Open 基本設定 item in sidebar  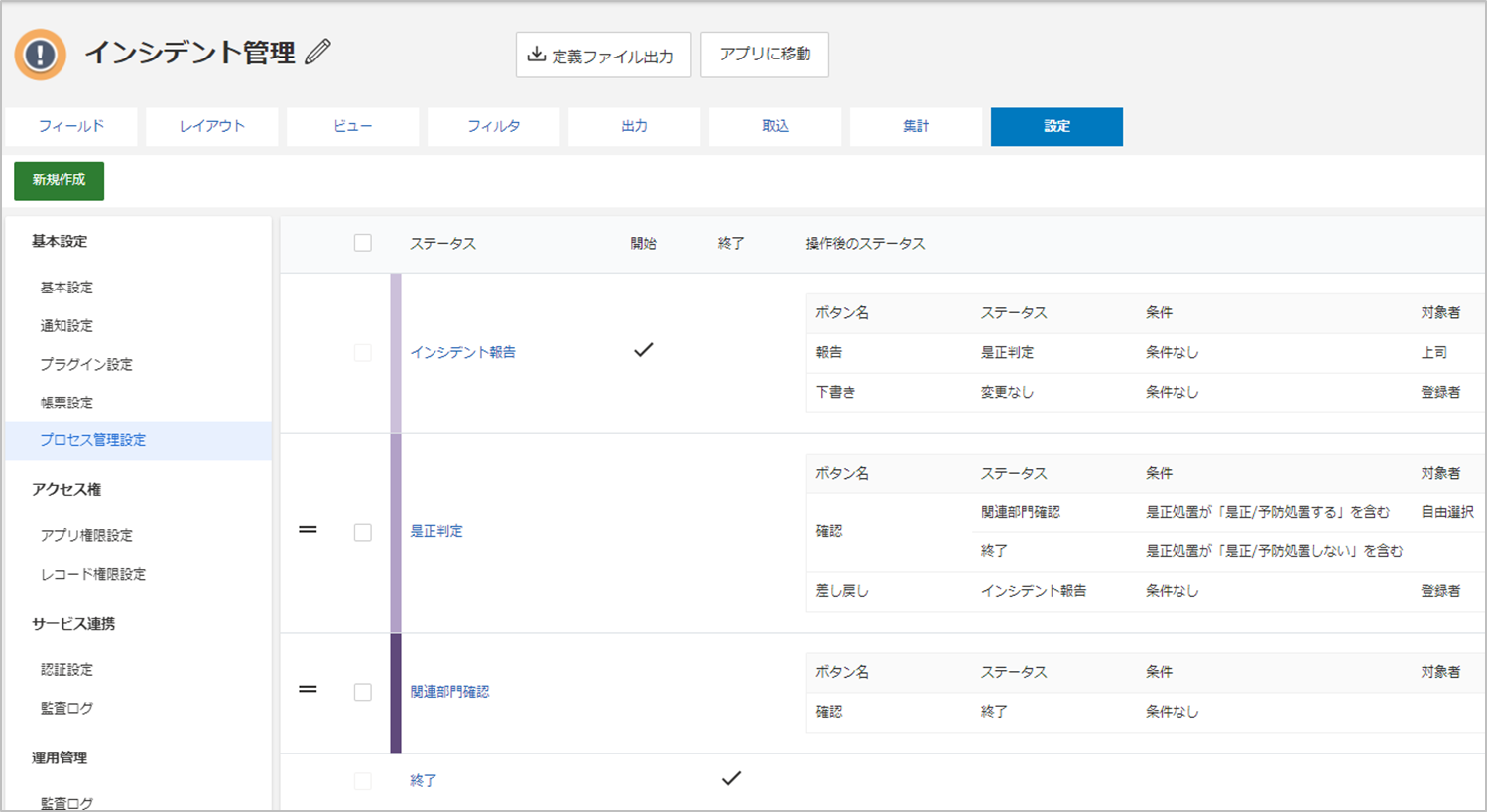[x=66, y=288]
